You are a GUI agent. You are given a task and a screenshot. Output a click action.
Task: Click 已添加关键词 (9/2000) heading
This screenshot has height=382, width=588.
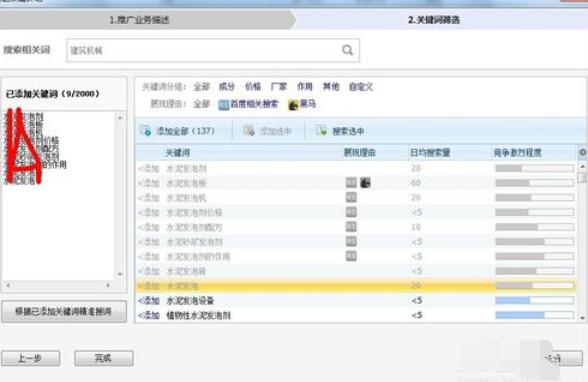52,94
